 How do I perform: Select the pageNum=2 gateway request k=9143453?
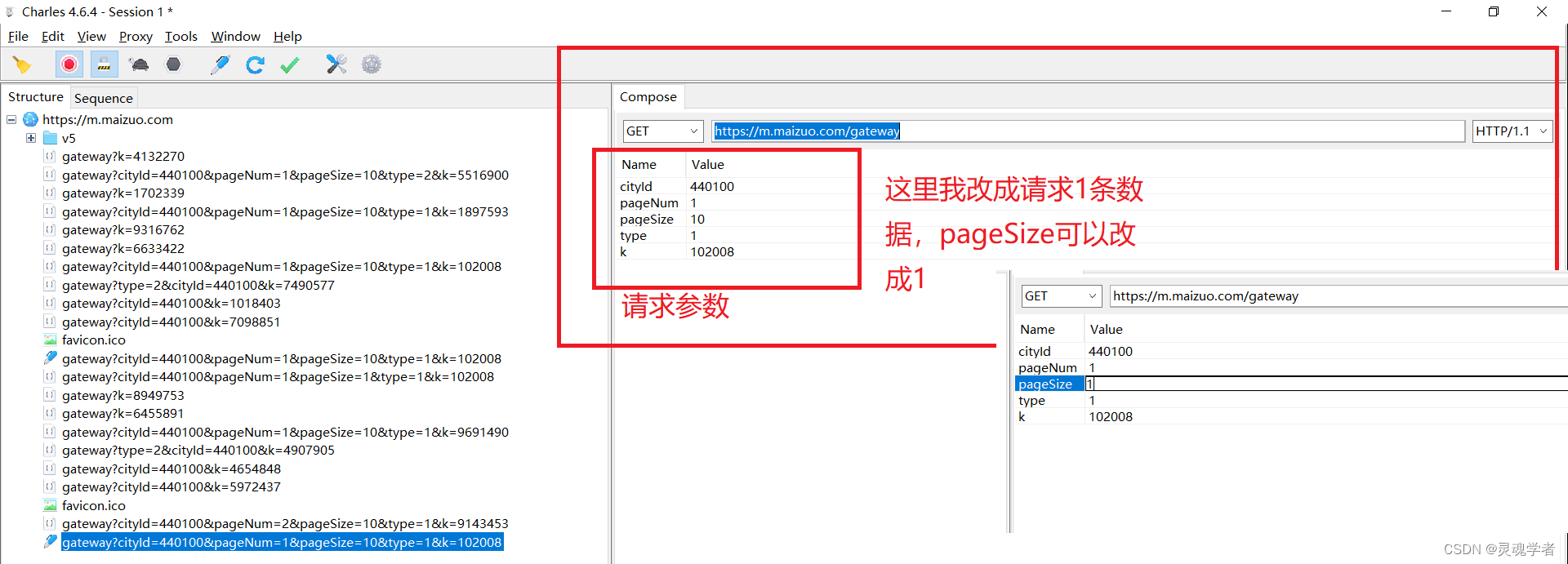285,523
